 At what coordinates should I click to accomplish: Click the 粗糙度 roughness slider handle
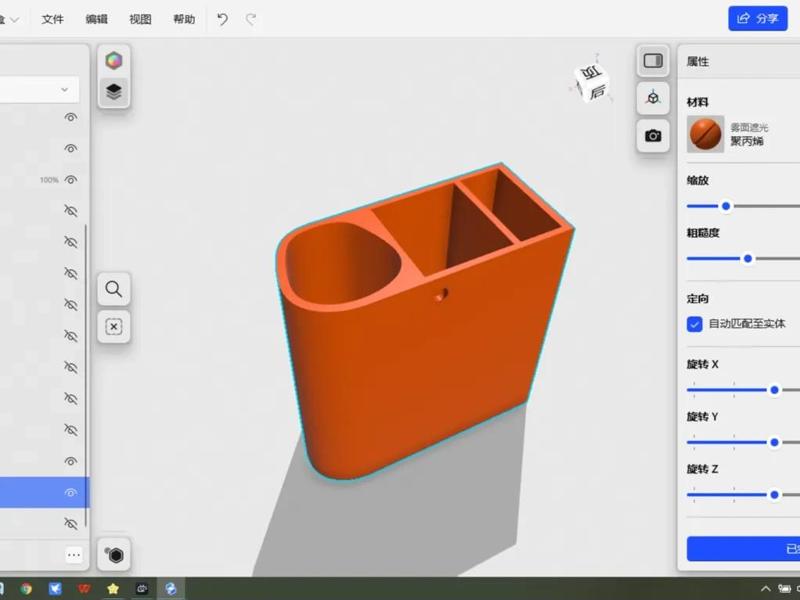747,258
